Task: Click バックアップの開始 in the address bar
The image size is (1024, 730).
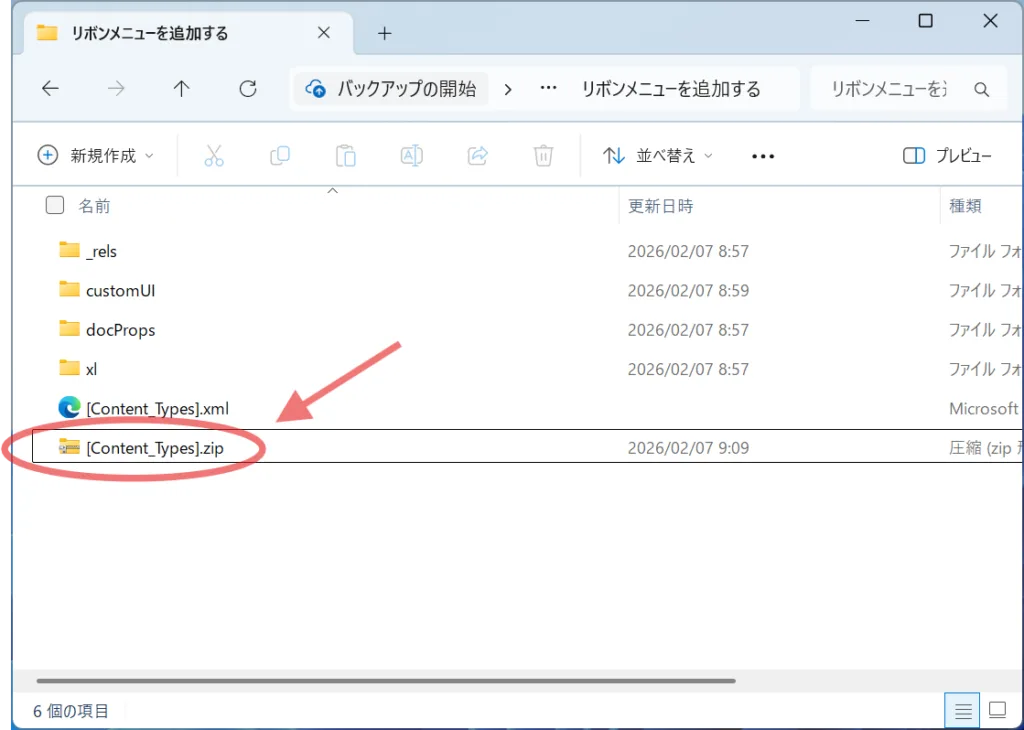Action: [390, 88]
